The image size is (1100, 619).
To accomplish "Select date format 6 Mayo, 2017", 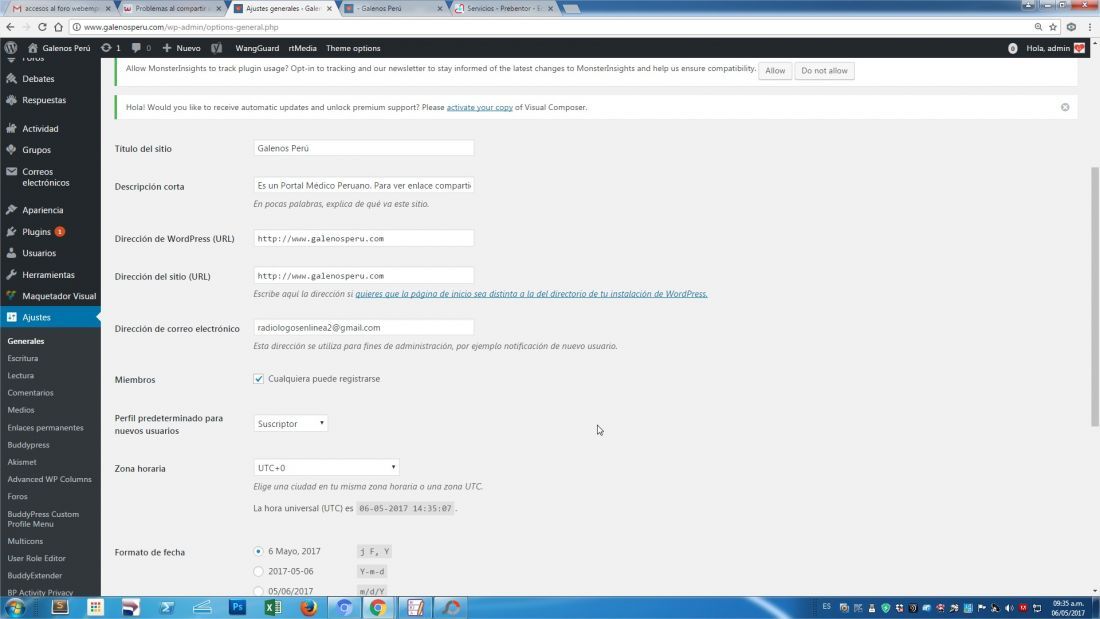I will [x=258, y=552].
